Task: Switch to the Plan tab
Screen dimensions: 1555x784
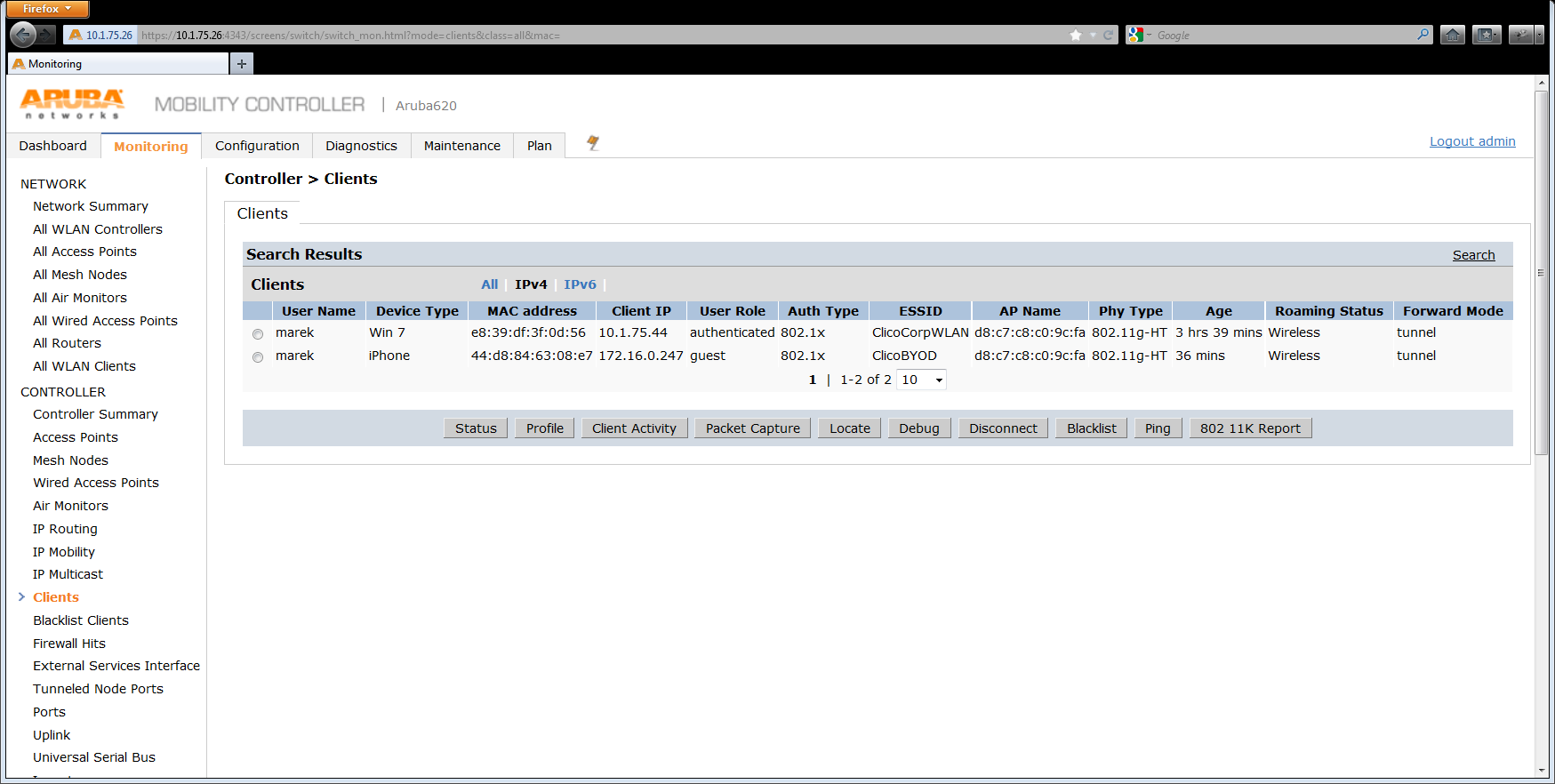Action: click(540, 146)
